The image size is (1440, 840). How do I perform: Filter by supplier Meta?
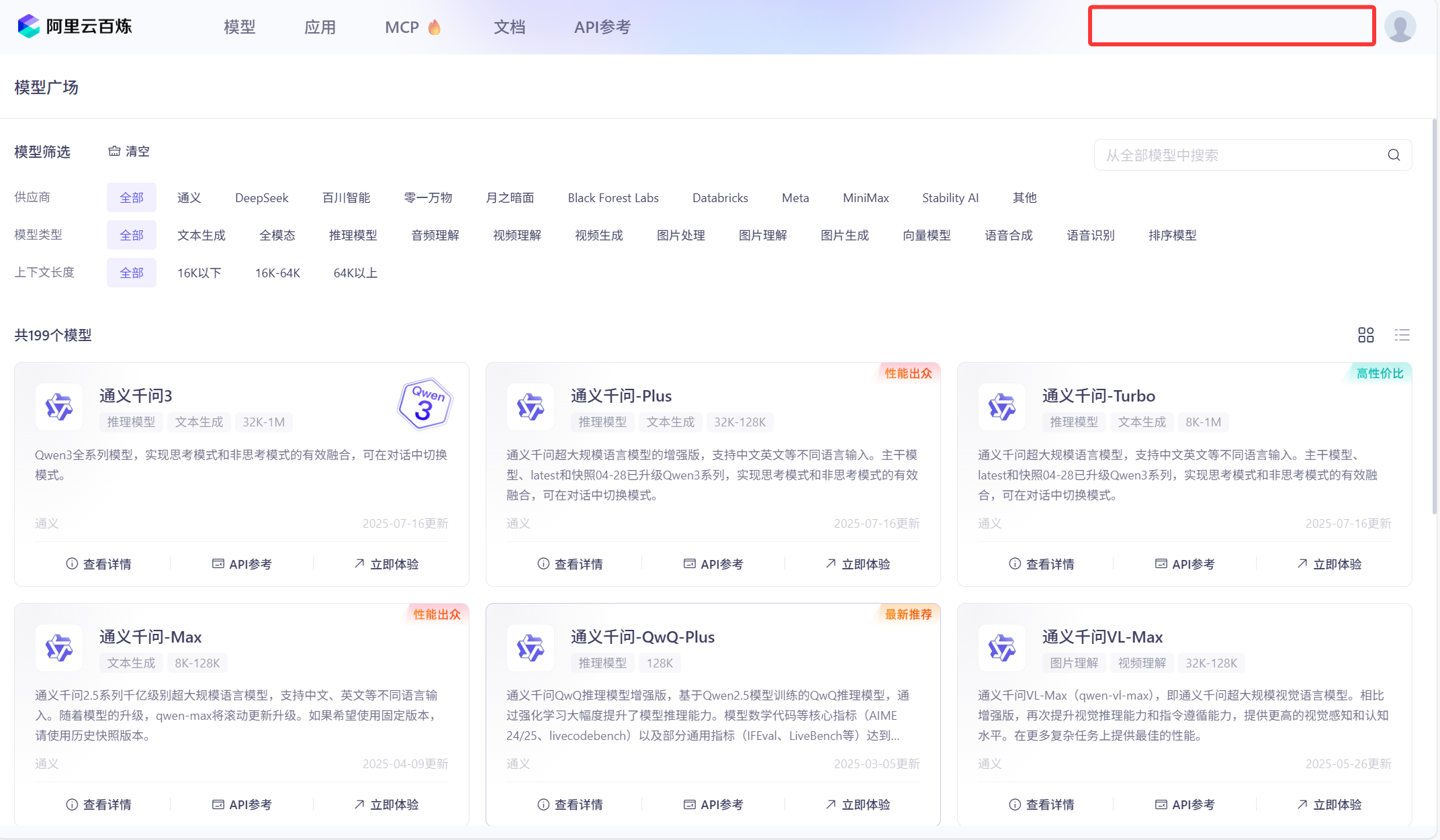pos(795,197)
